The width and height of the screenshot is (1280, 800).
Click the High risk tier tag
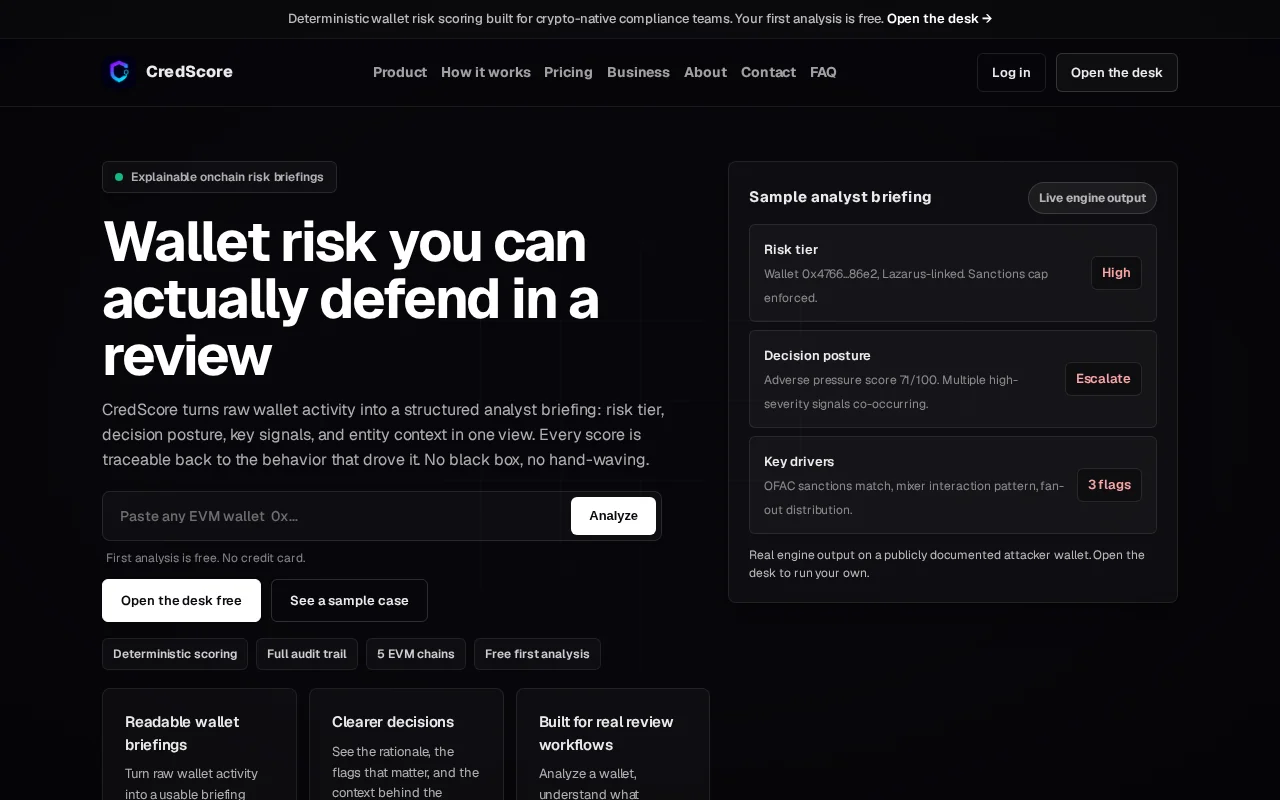[1116, 273]
